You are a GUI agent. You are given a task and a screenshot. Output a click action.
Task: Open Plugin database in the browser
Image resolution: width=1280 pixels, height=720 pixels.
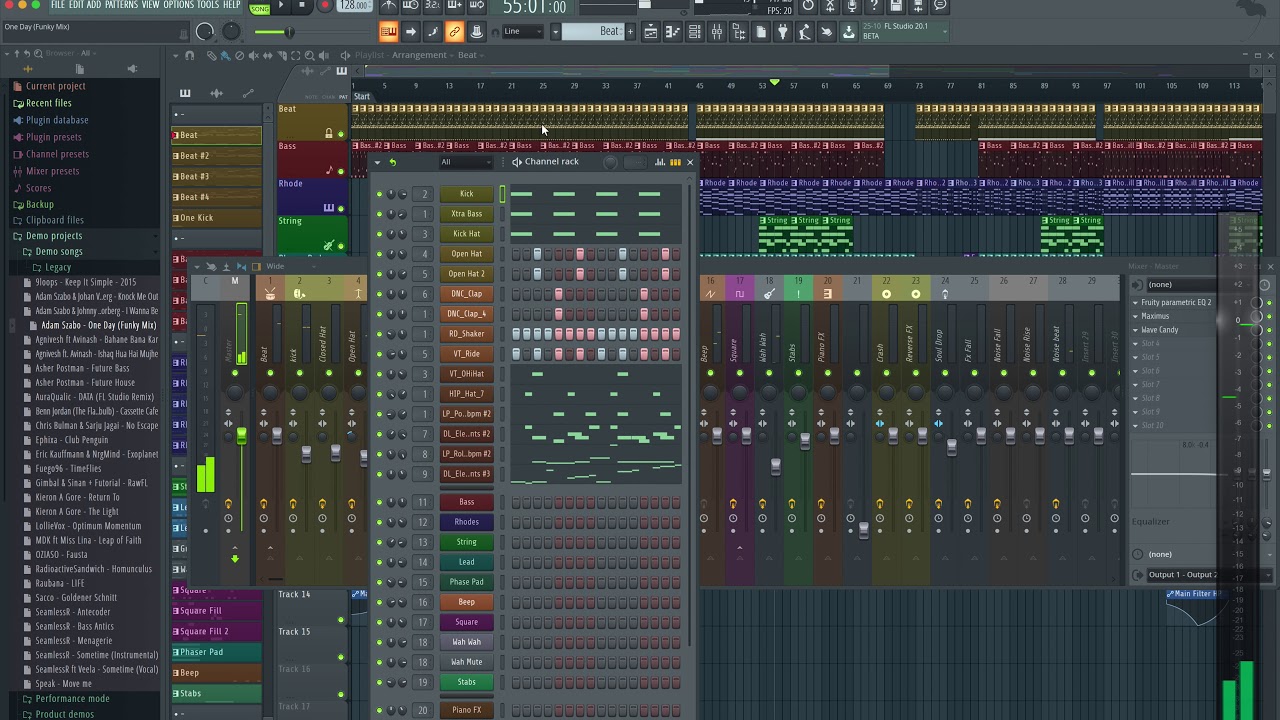57,120
